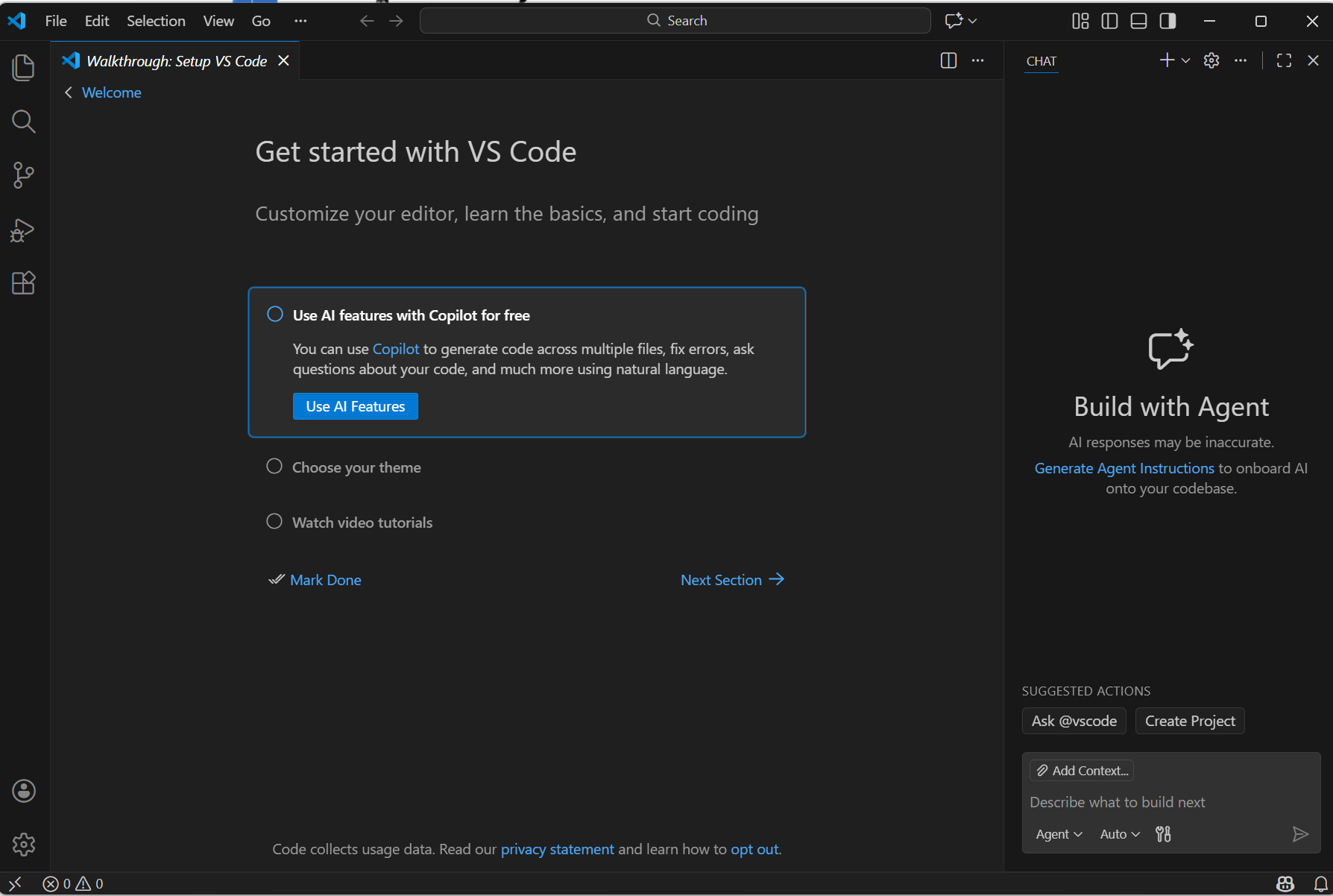Select the Watch video tutorials step
Viewport: 1333px width, 896px height.
362,523
